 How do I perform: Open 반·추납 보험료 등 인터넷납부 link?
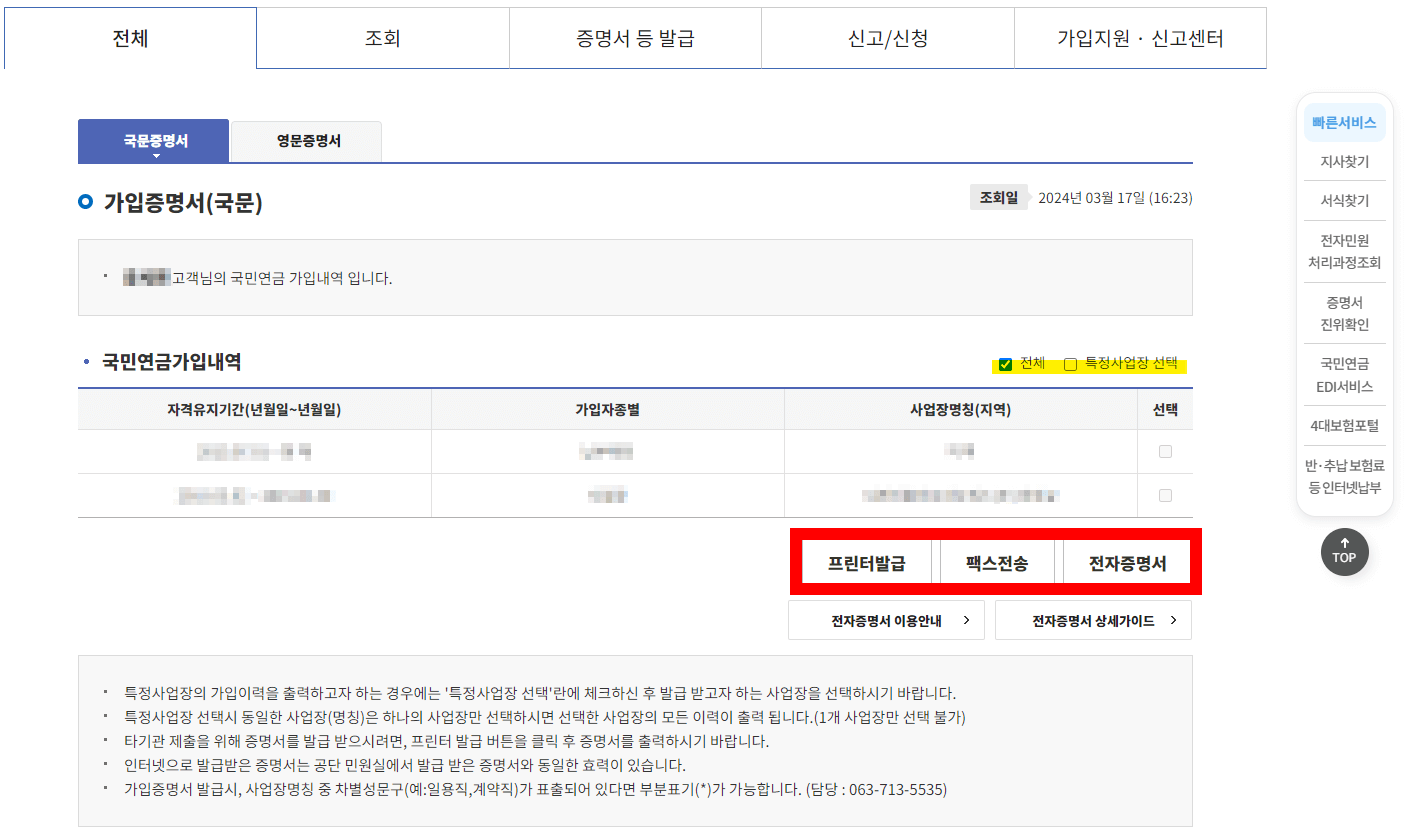tap(1345, 476)
